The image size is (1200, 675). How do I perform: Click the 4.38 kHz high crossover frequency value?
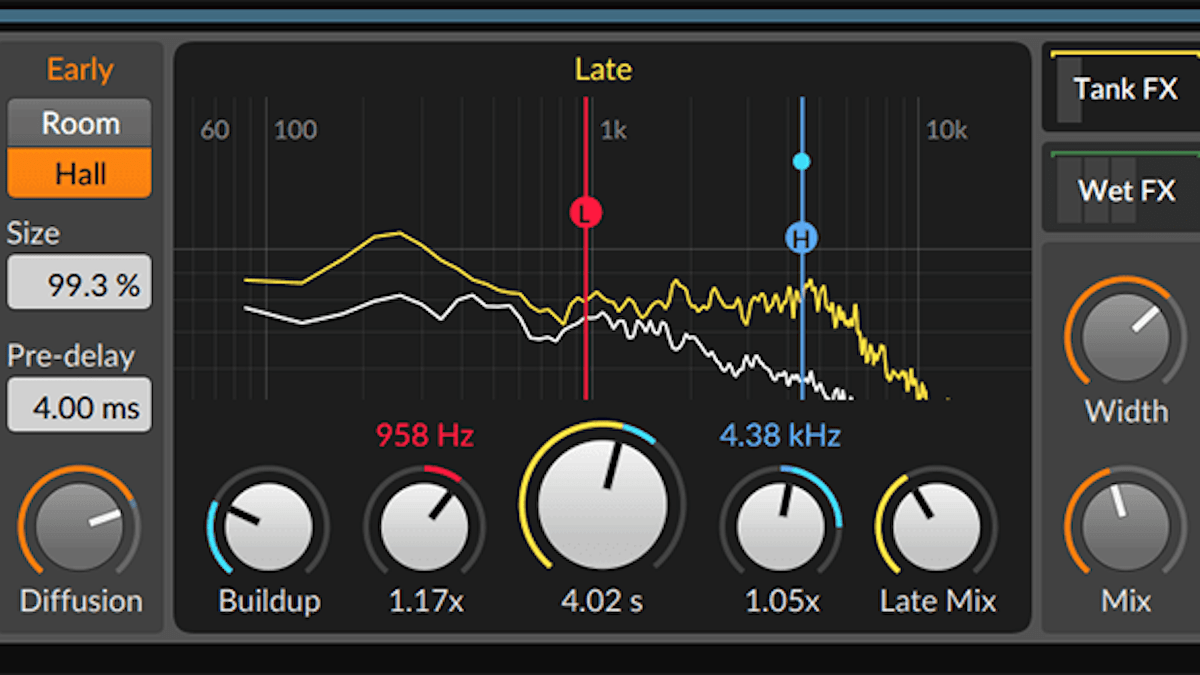(x=780, y=436)
